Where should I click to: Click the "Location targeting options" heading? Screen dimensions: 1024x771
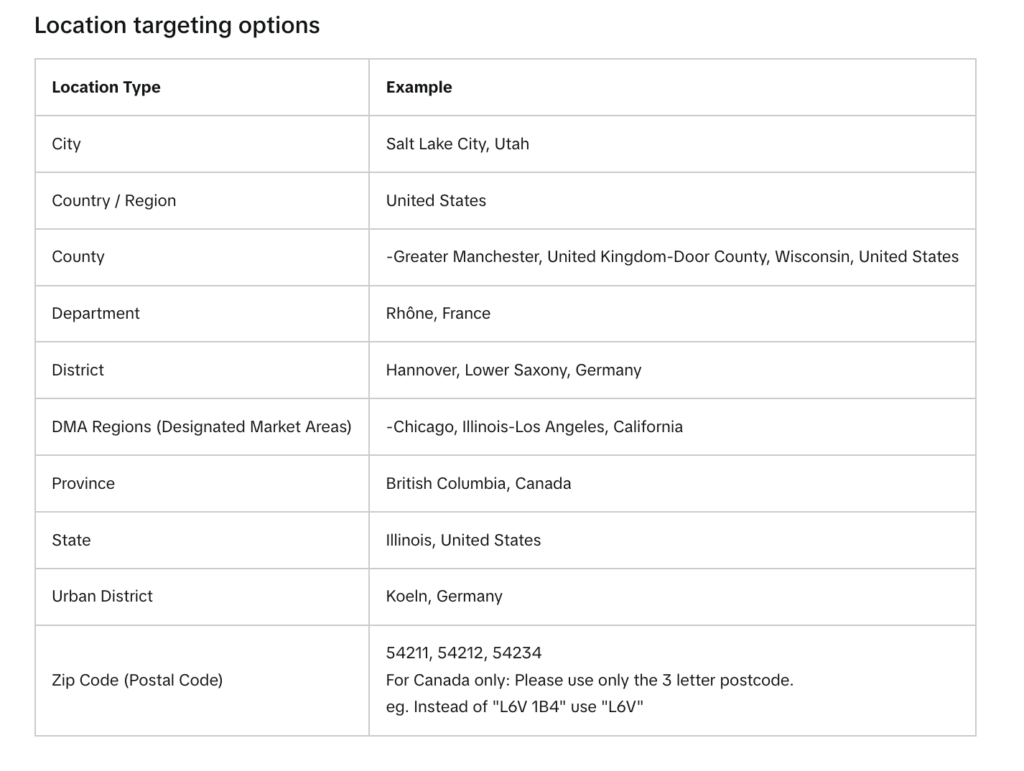coord(177,26)
